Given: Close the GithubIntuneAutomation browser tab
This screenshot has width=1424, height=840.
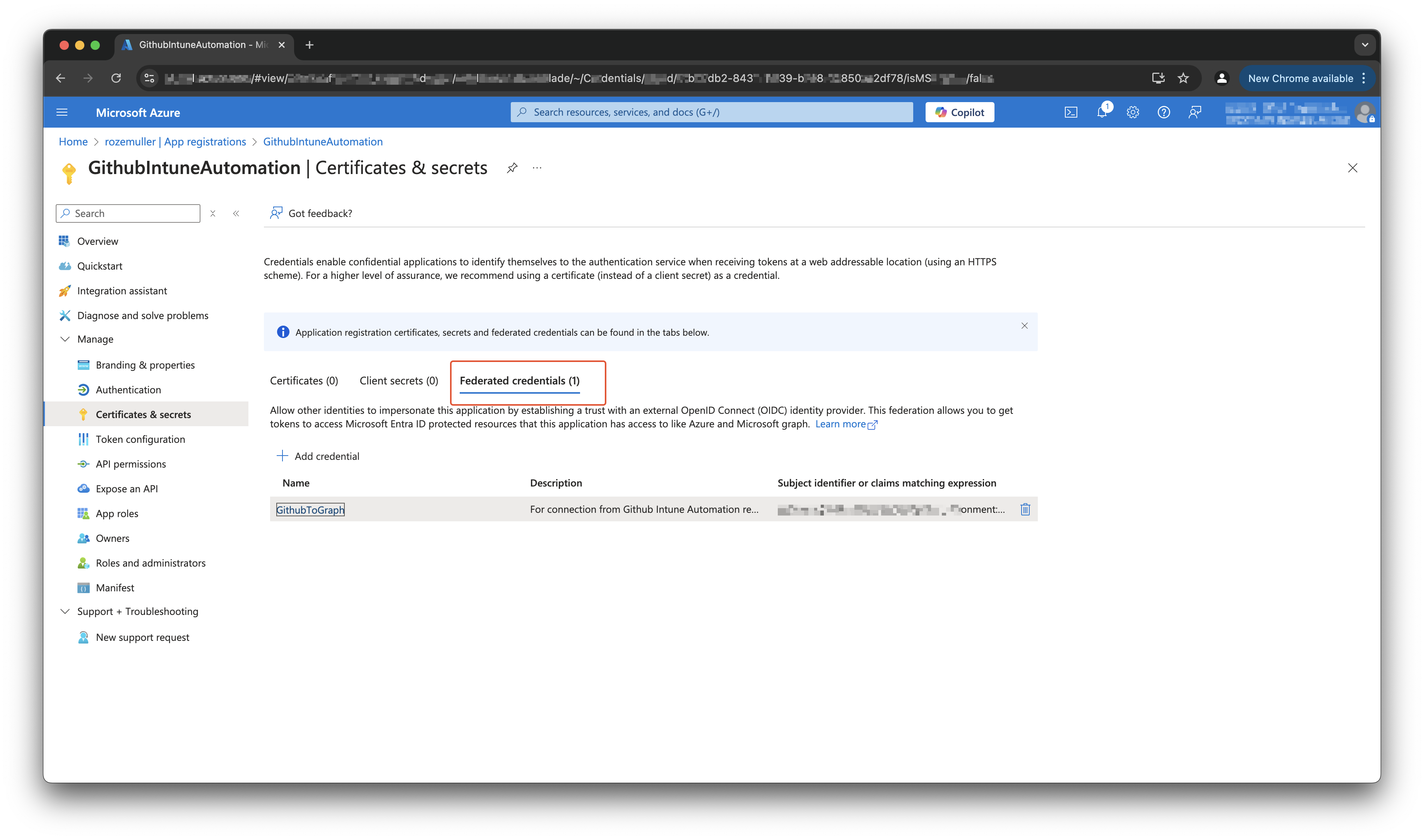Looking at the screenshot, I should point(281,45).
